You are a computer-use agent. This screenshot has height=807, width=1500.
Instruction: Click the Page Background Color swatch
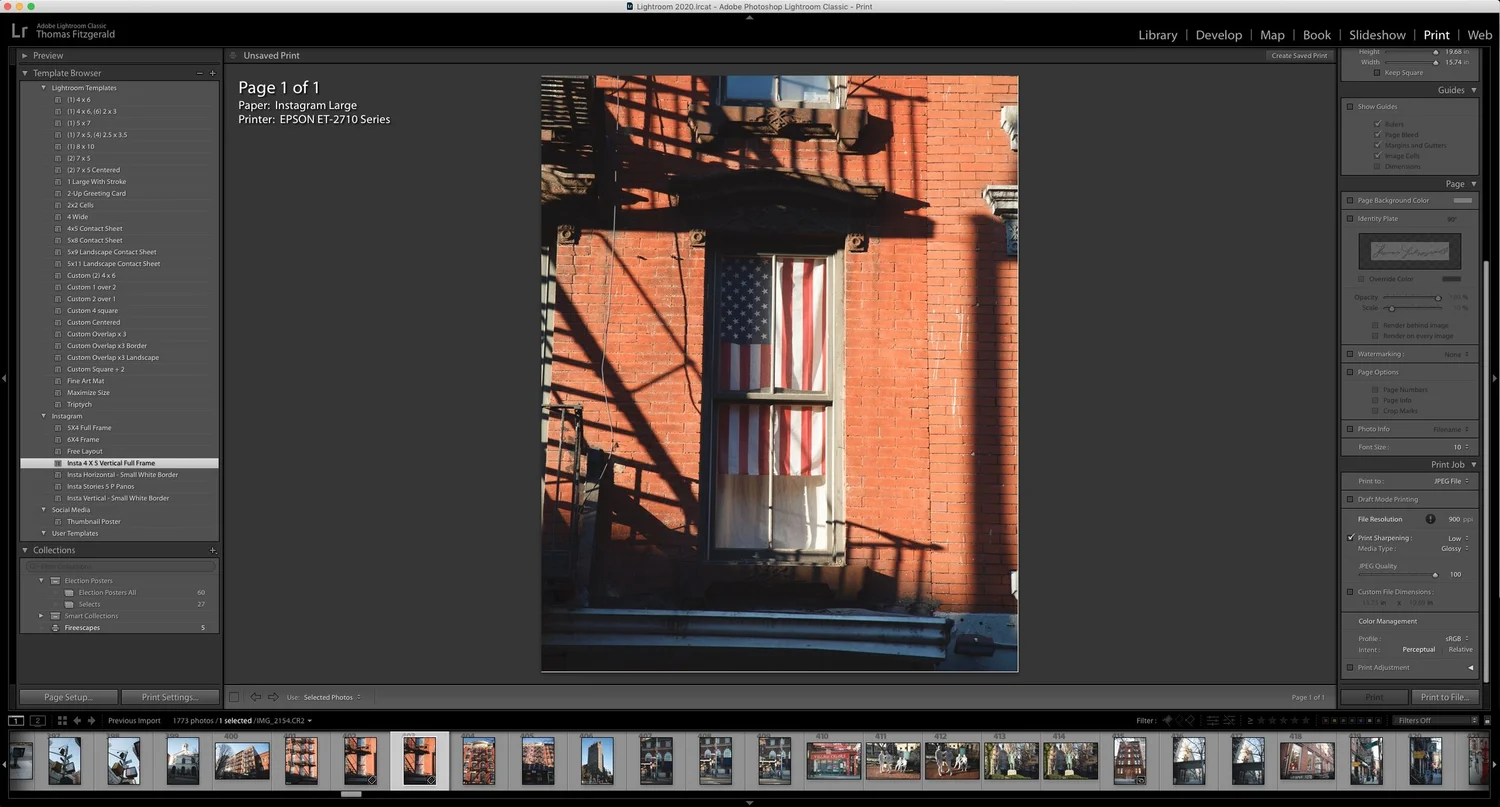[x=1462, y=201]
